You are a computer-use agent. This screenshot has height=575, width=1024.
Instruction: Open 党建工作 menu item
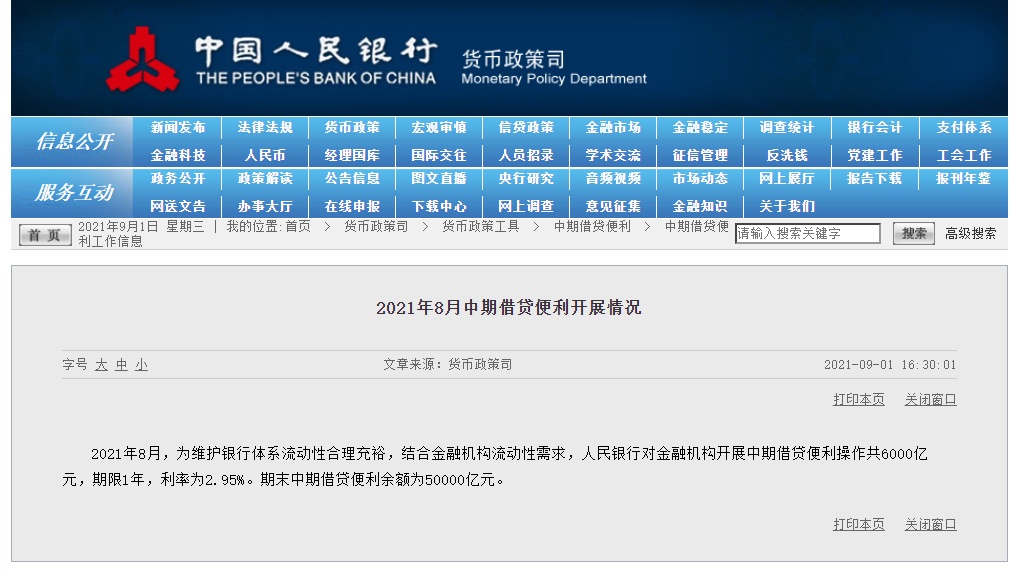(x=874, y=156)
